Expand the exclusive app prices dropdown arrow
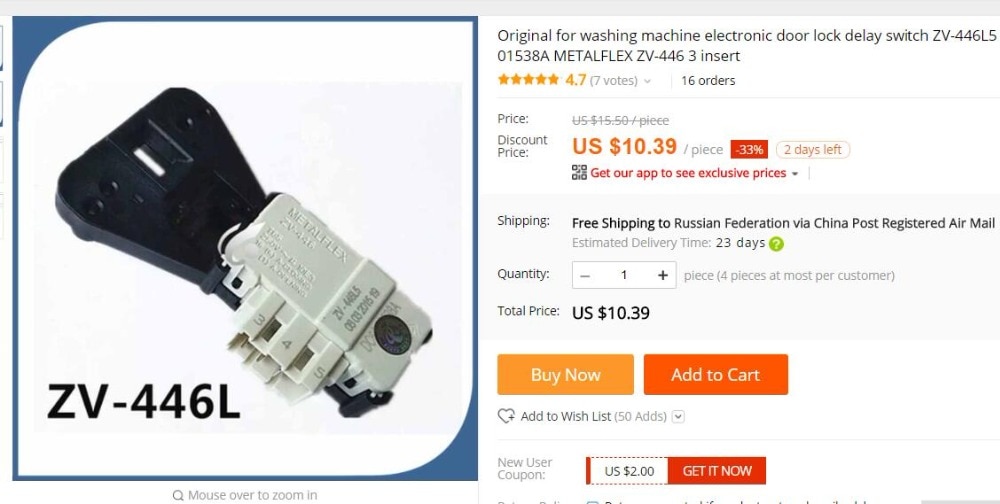1000x504 pixels. 795,174
